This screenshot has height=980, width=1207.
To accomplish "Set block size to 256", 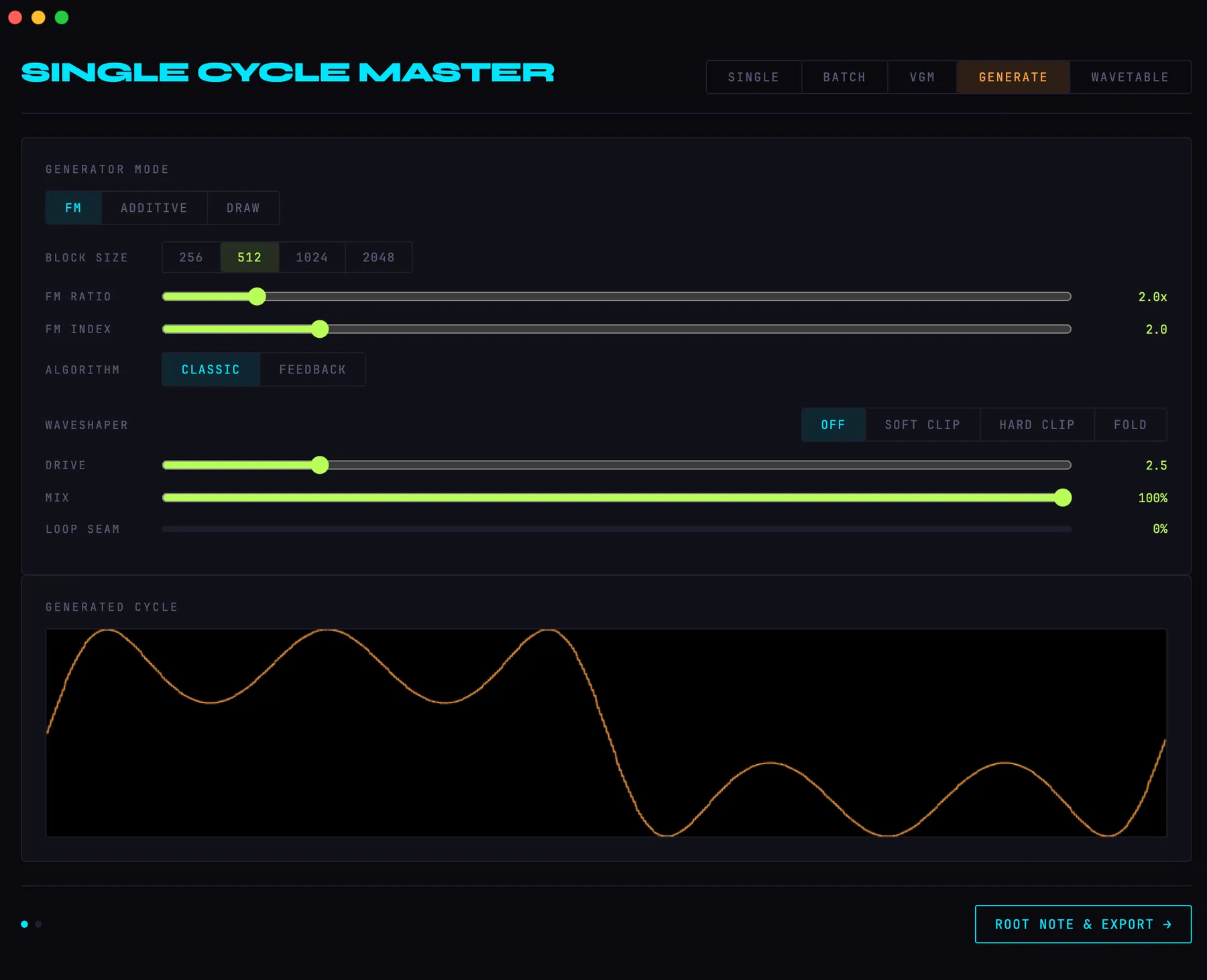I will pos(191,257).
